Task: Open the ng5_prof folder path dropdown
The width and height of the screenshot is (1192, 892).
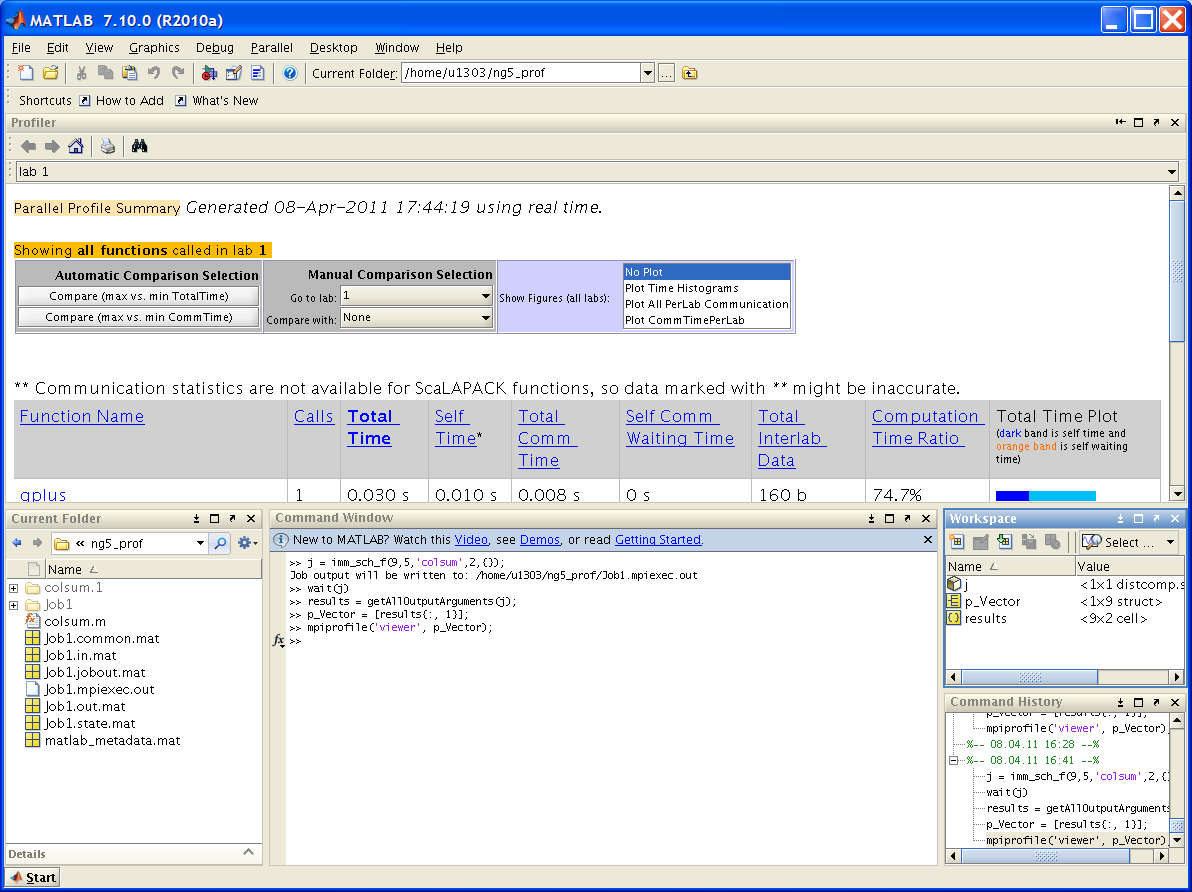Action: click(x=200, y=543)
